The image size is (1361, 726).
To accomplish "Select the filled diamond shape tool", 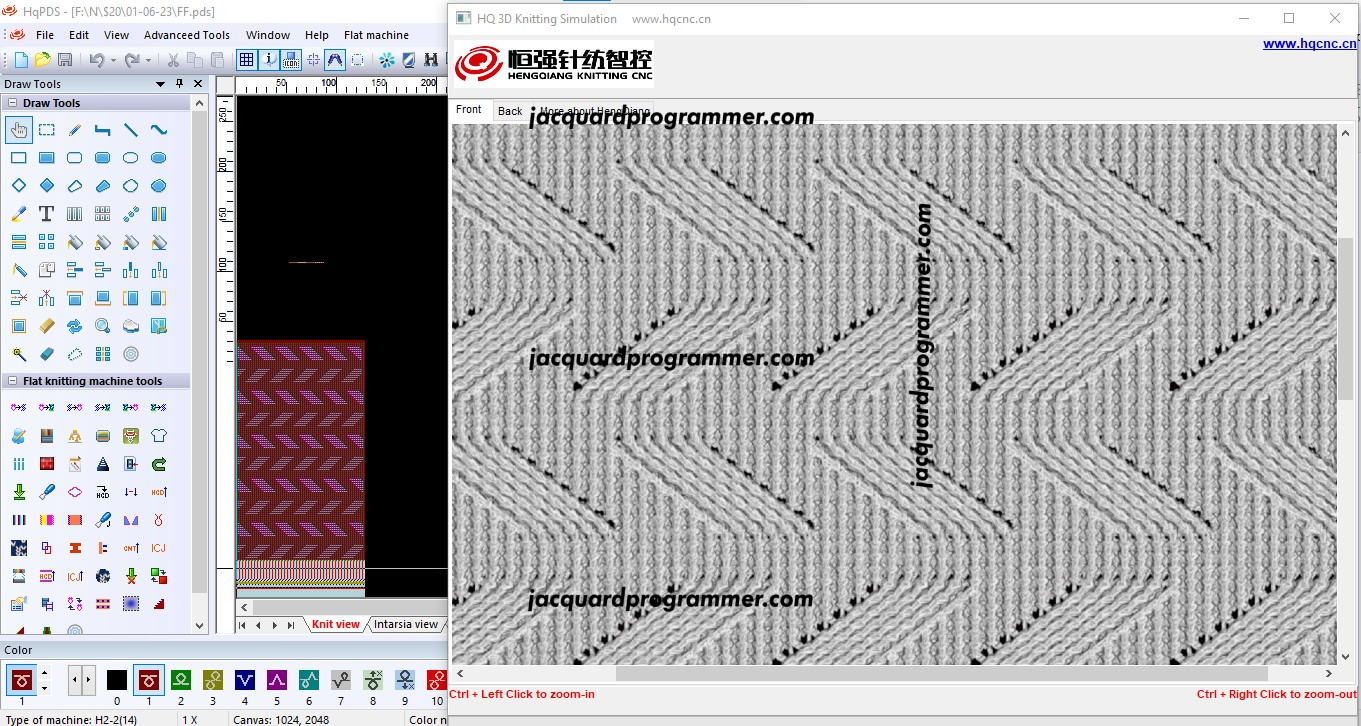I will click(x=47, y=185).
